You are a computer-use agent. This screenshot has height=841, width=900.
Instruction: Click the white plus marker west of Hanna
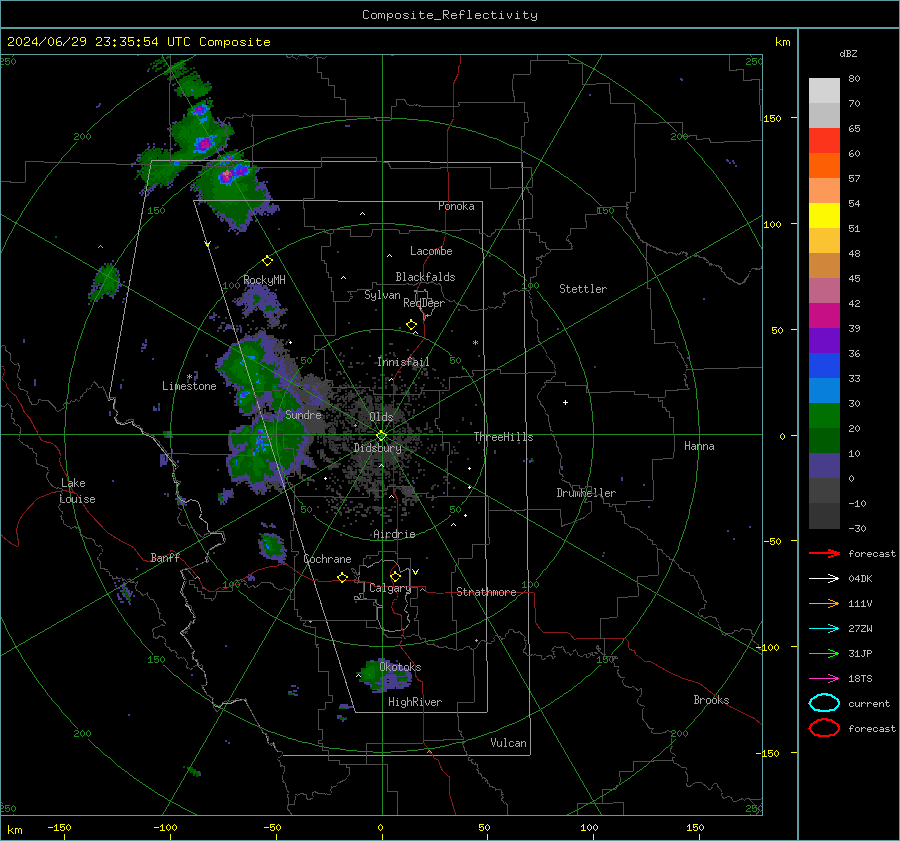tap(565, 402)
